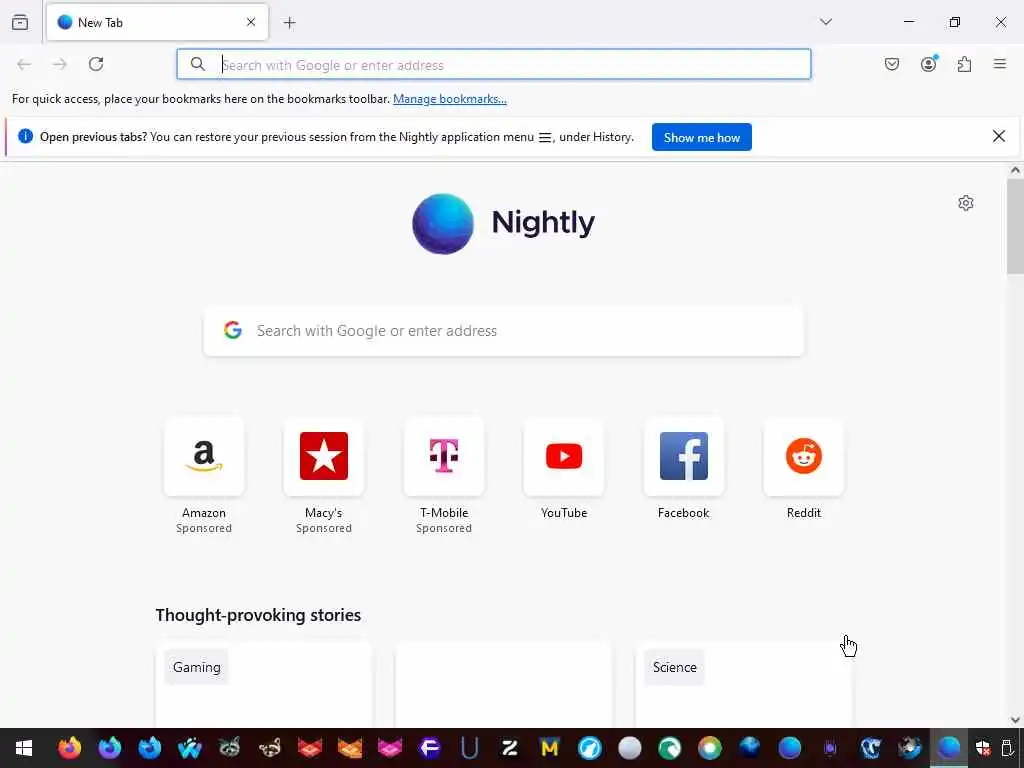The image size is (1024, 768).
Task: Open the Windows Start menu
Action: 24,748
